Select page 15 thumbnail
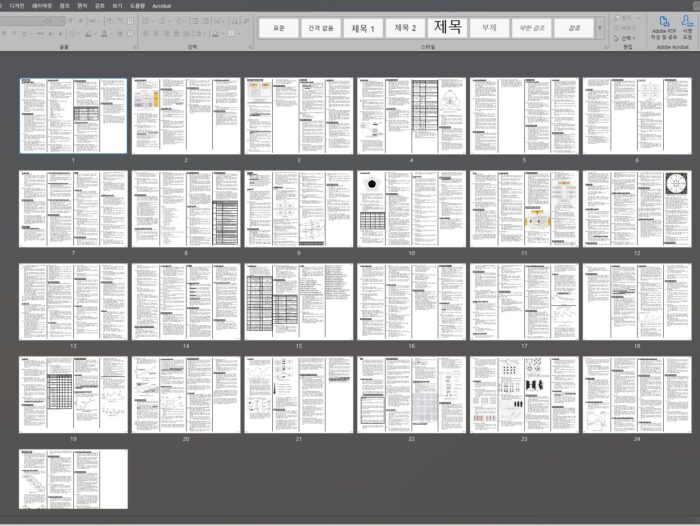700x526 pixels. point(298,302)
